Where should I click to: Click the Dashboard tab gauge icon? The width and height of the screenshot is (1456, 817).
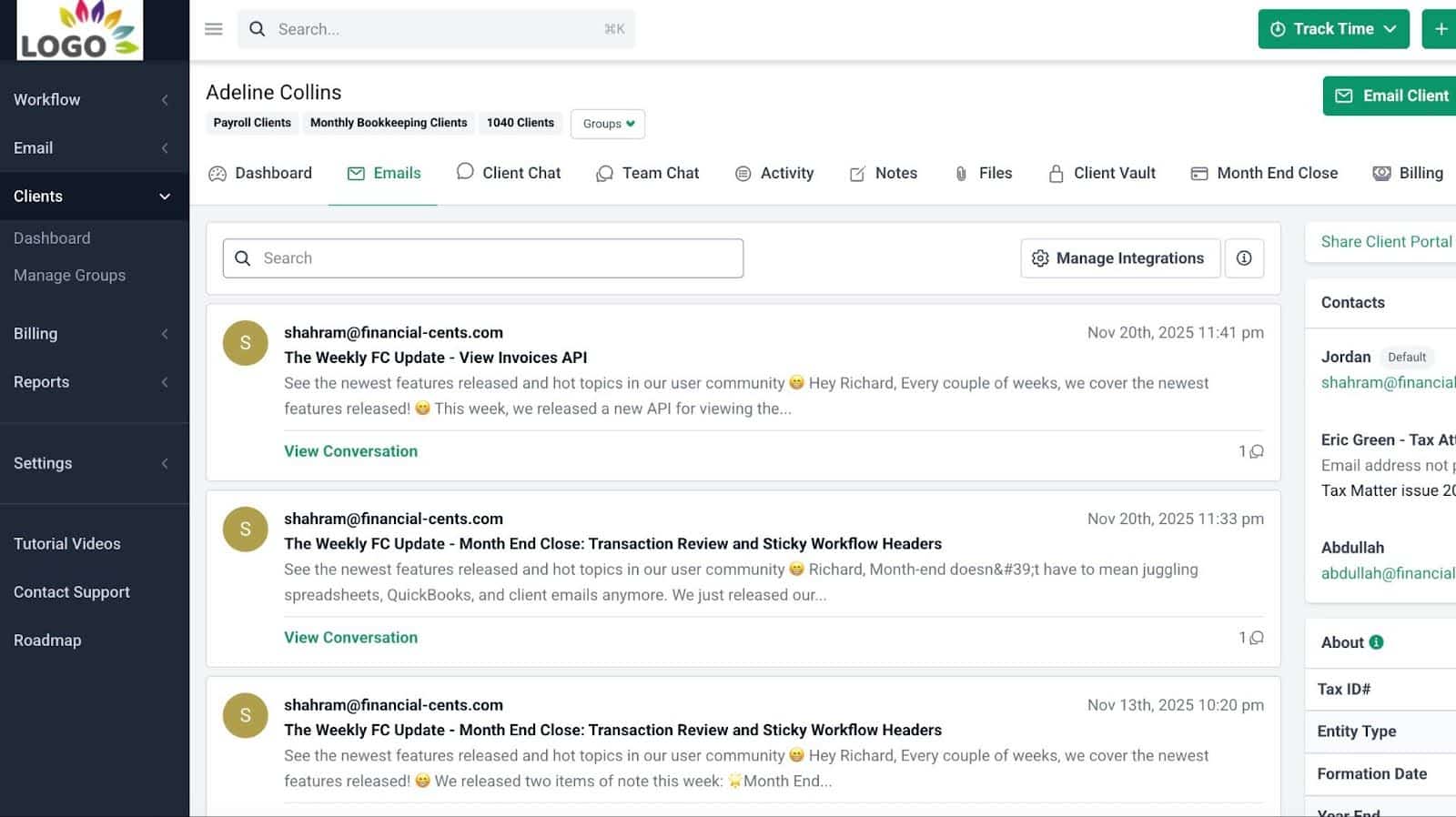tap(217, 174)
